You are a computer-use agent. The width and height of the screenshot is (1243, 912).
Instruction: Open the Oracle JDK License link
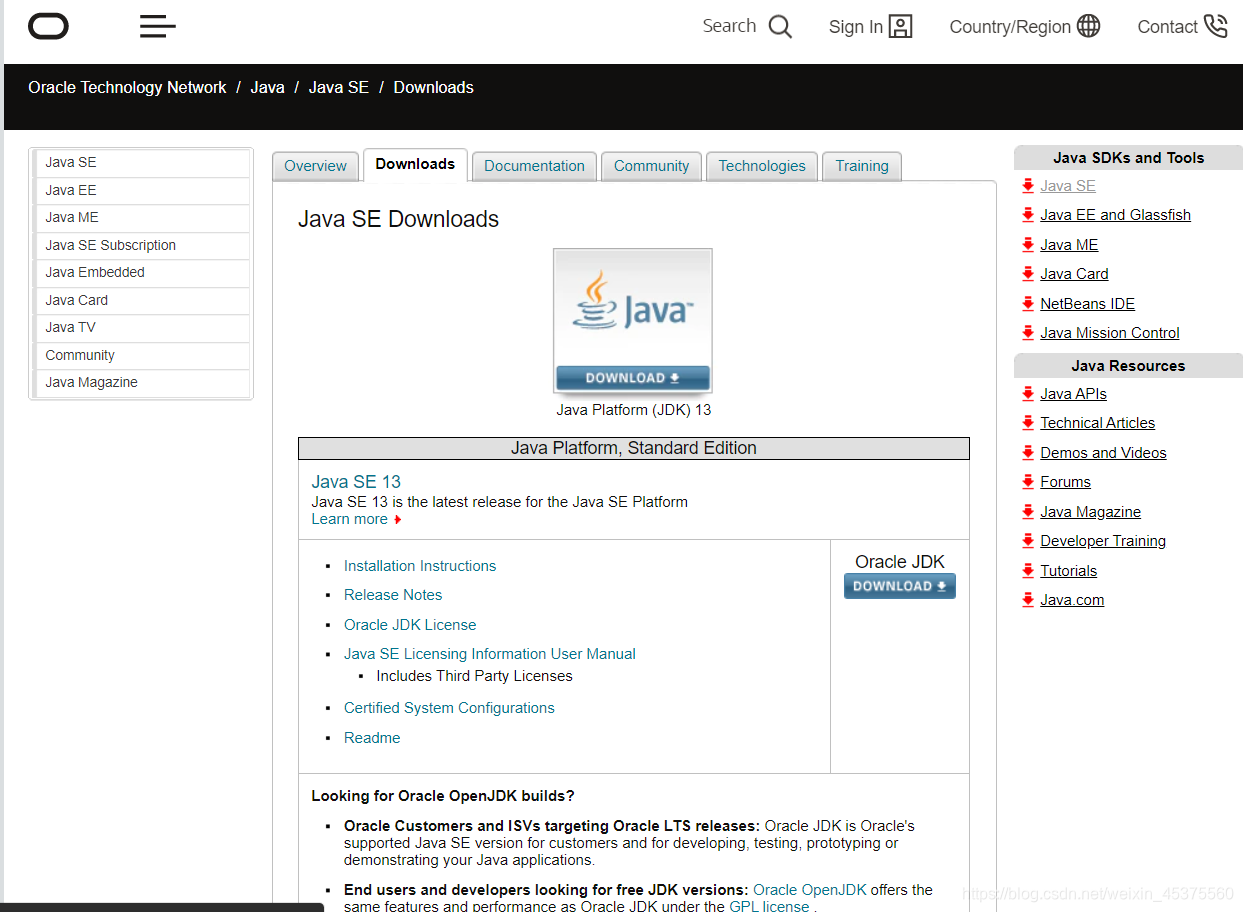click(x=410, y=625)
